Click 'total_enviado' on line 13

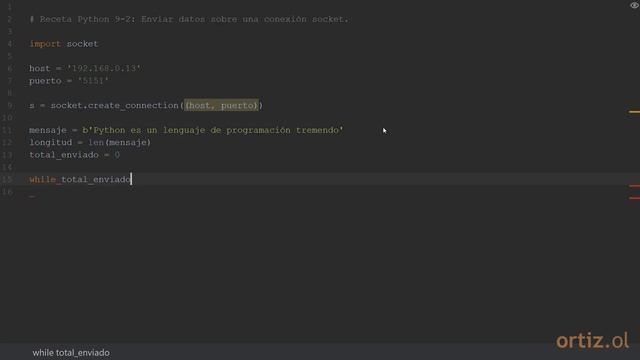[64, 155]
